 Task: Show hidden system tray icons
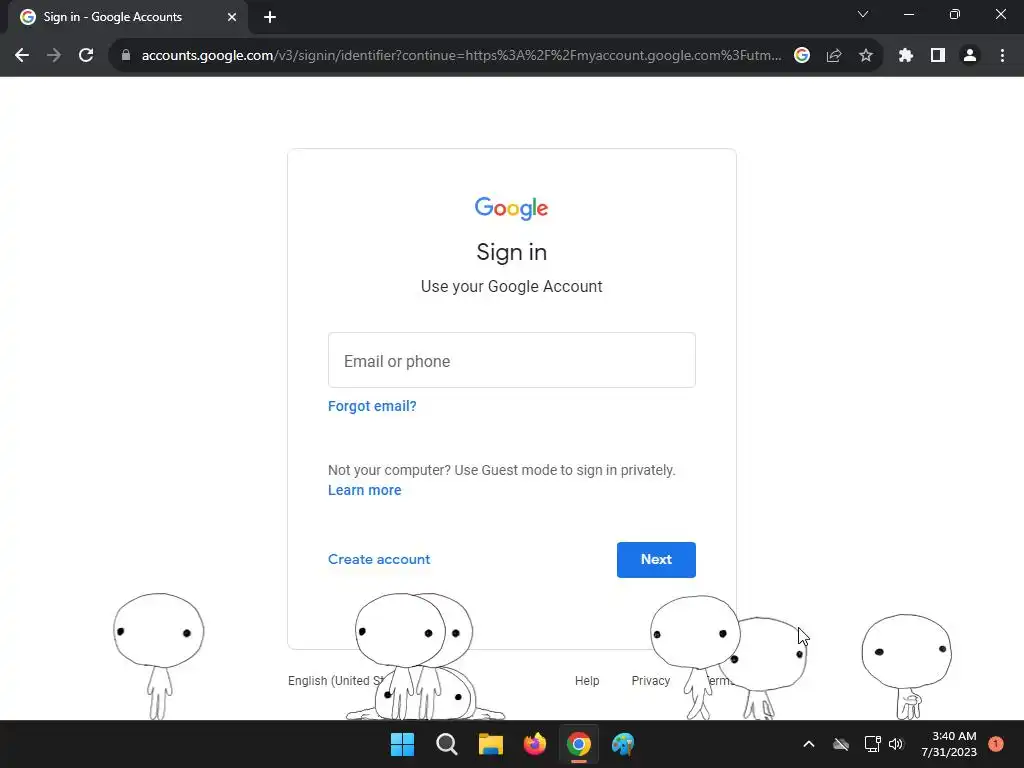click(x=808, y=744)
